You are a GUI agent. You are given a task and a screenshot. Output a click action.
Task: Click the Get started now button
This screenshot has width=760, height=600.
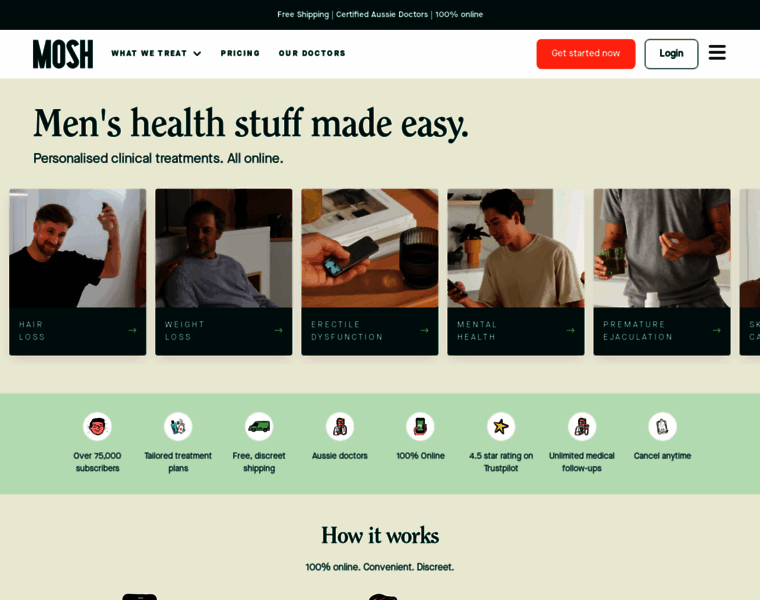pyautogui.click(x=586, y=54)
